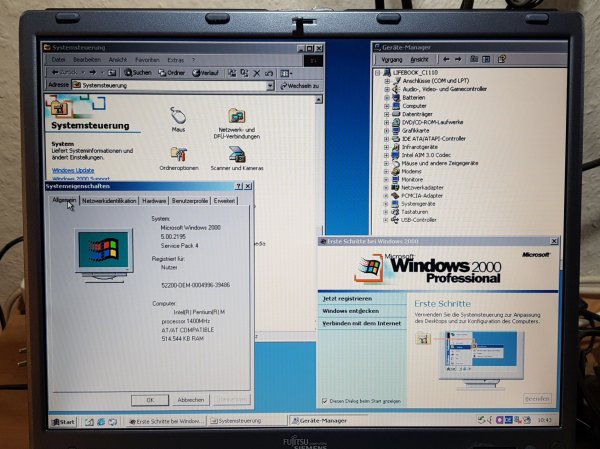Click Verbinden mit dem Internet link
This screenshot has height=449, width=600.
click(361, 323)
